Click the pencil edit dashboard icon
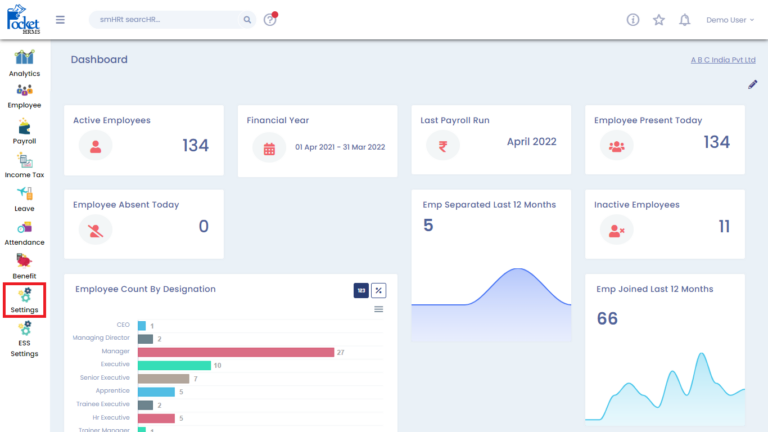Screen dimensions: 768x432 (752, 85)
